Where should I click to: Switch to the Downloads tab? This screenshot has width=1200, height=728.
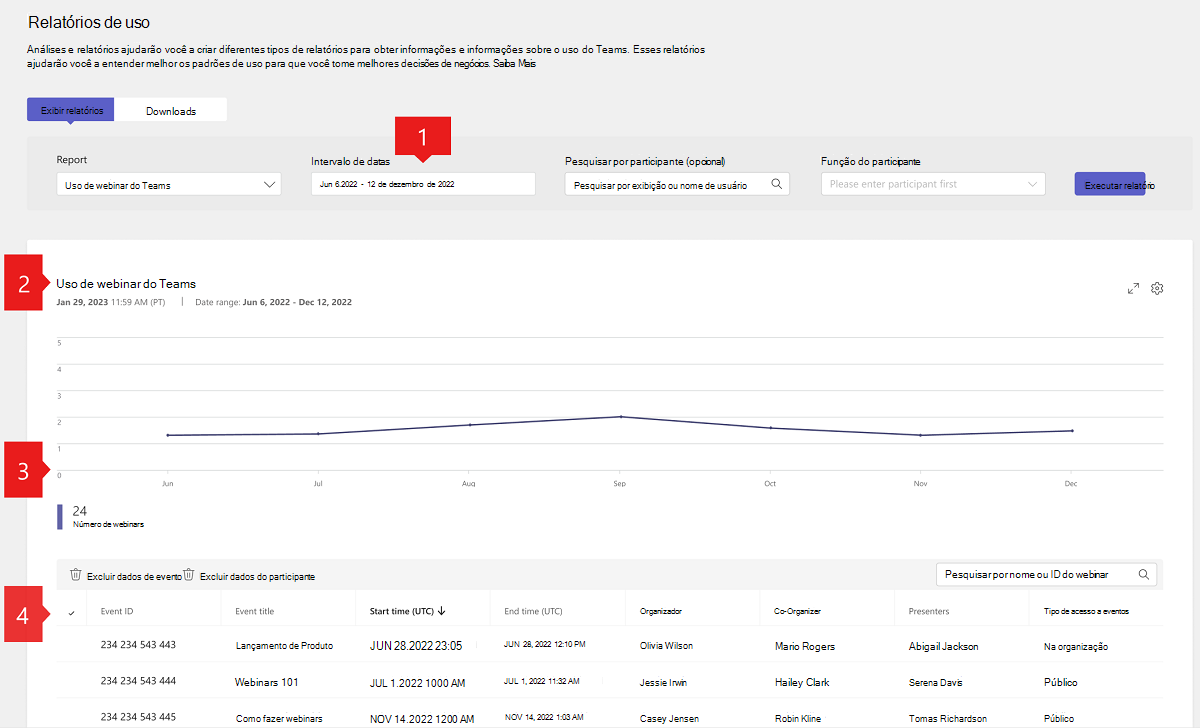click(171, 111)
